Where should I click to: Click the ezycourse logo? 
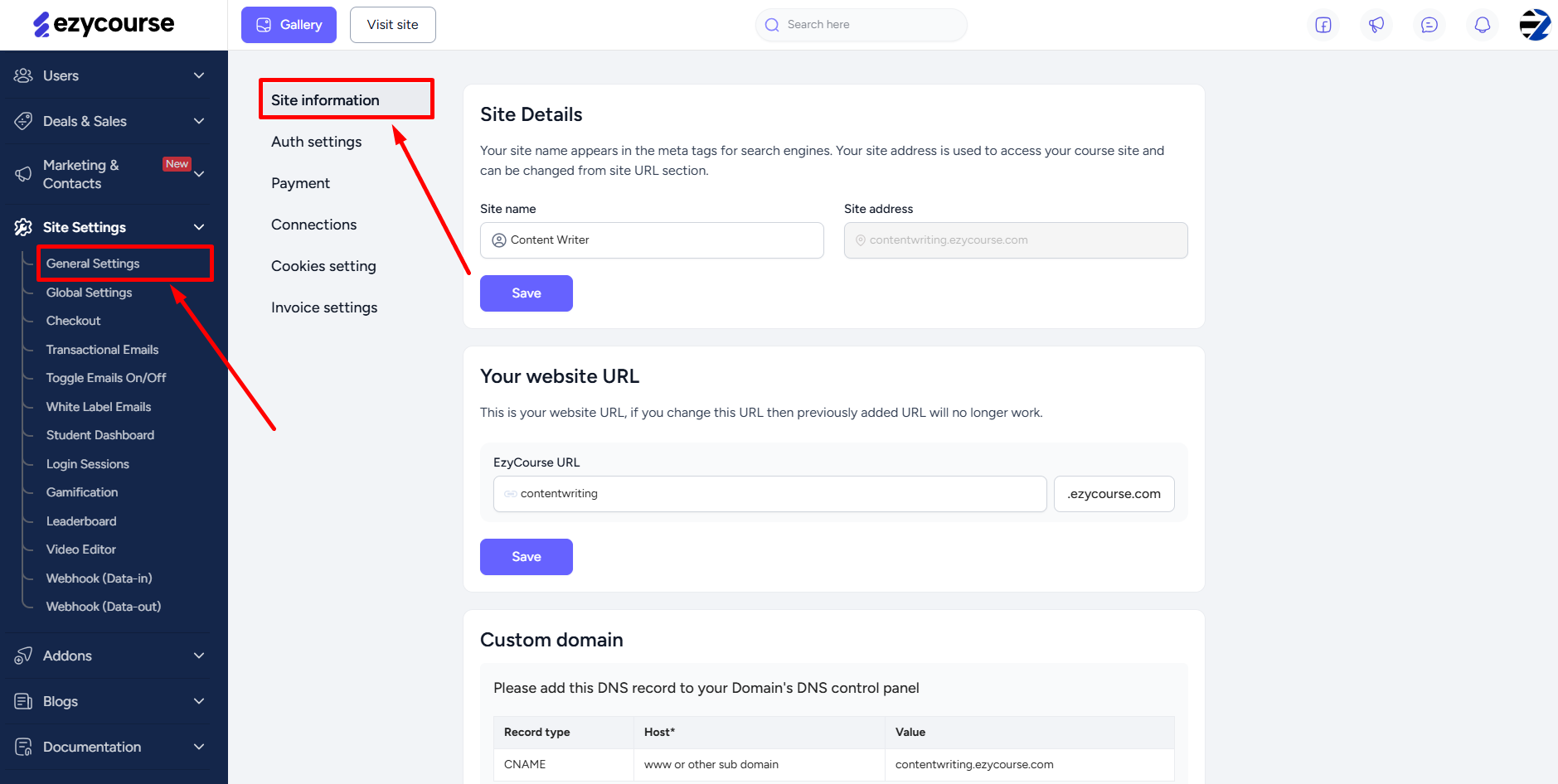click(104, 25)
